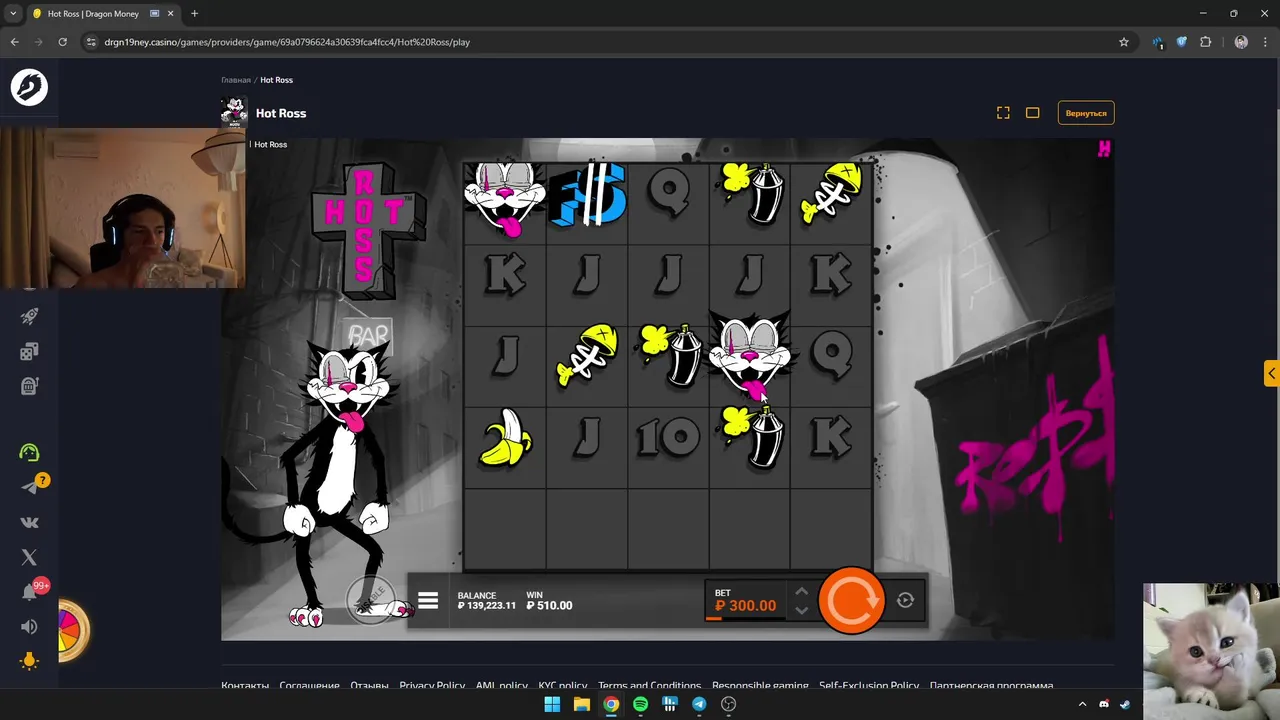1280x720 pixels.
Task: Open the Telegram sidebar icon
Action: (29, 487)
